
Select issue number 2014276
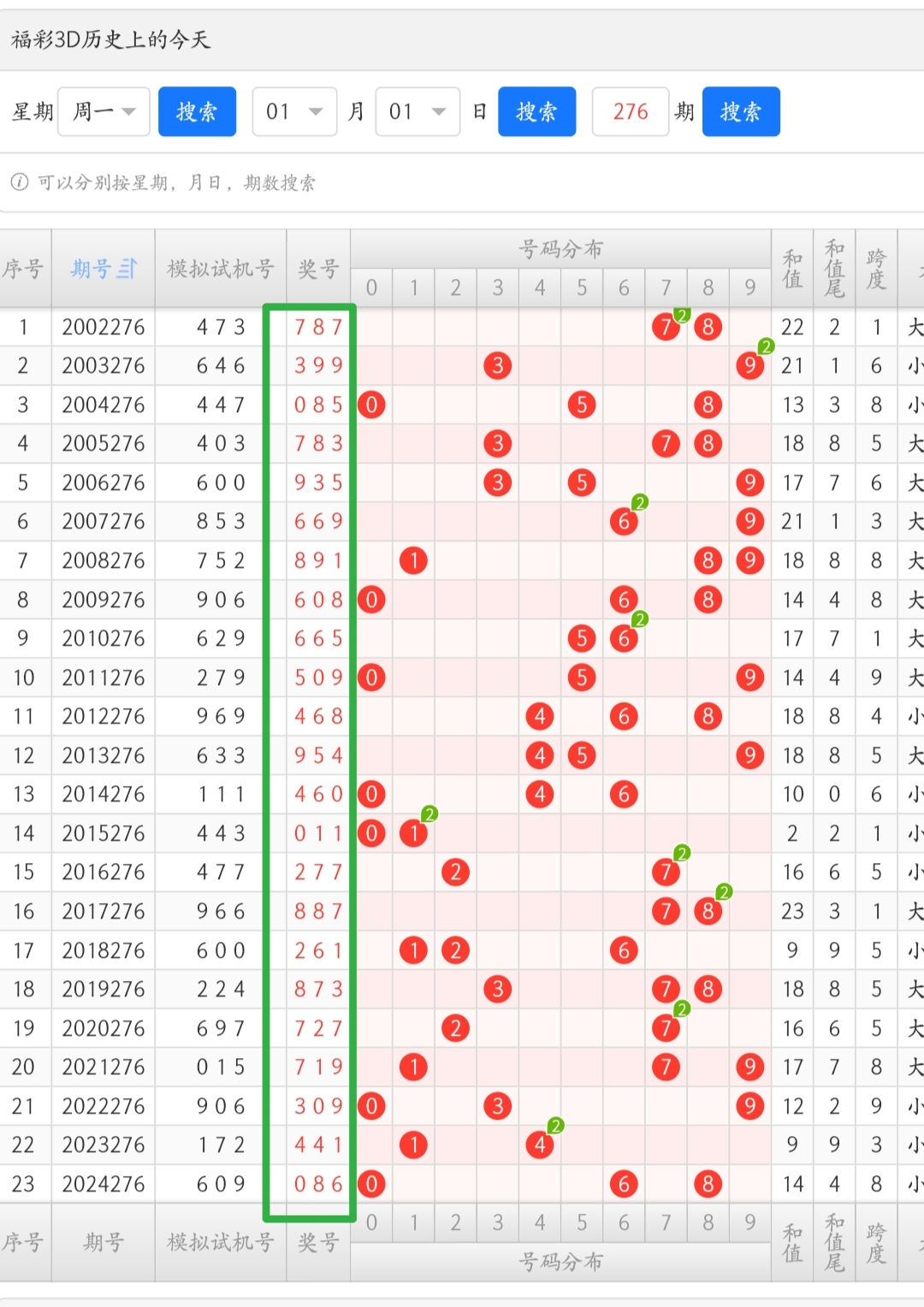click(x=104, y=794)
